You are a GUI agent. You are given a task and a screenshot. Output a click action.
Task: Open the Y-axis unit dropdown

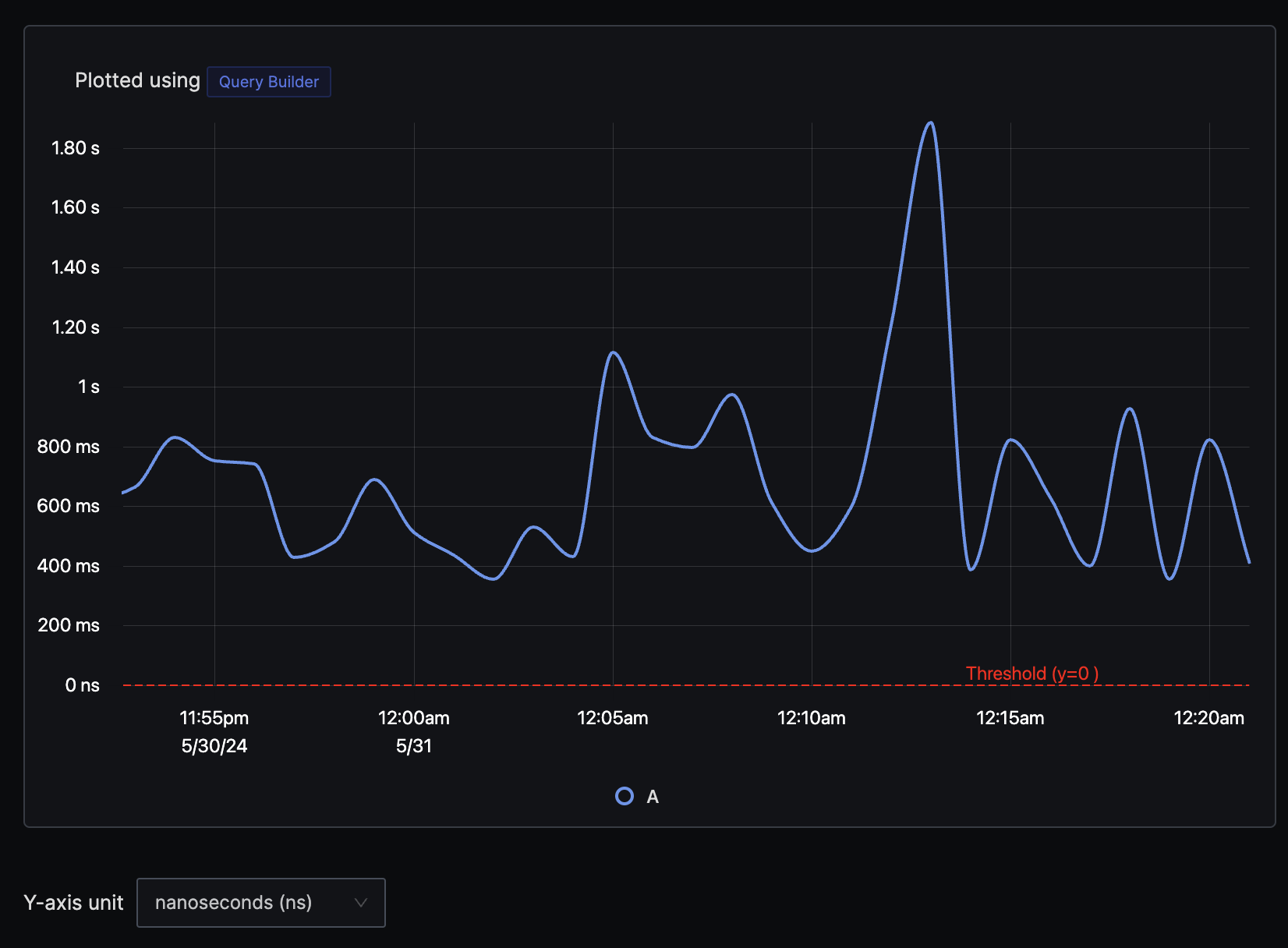tap(261, 903)
